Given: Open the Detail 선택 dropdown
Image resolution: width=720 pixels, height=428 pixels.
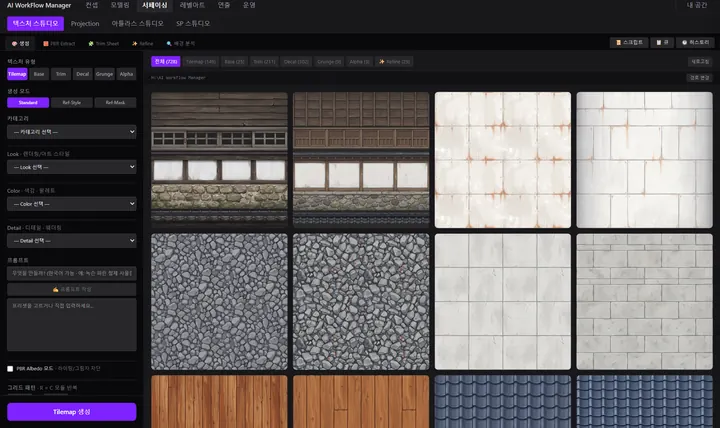Looking at the screenshot, I should coord(72,241).
